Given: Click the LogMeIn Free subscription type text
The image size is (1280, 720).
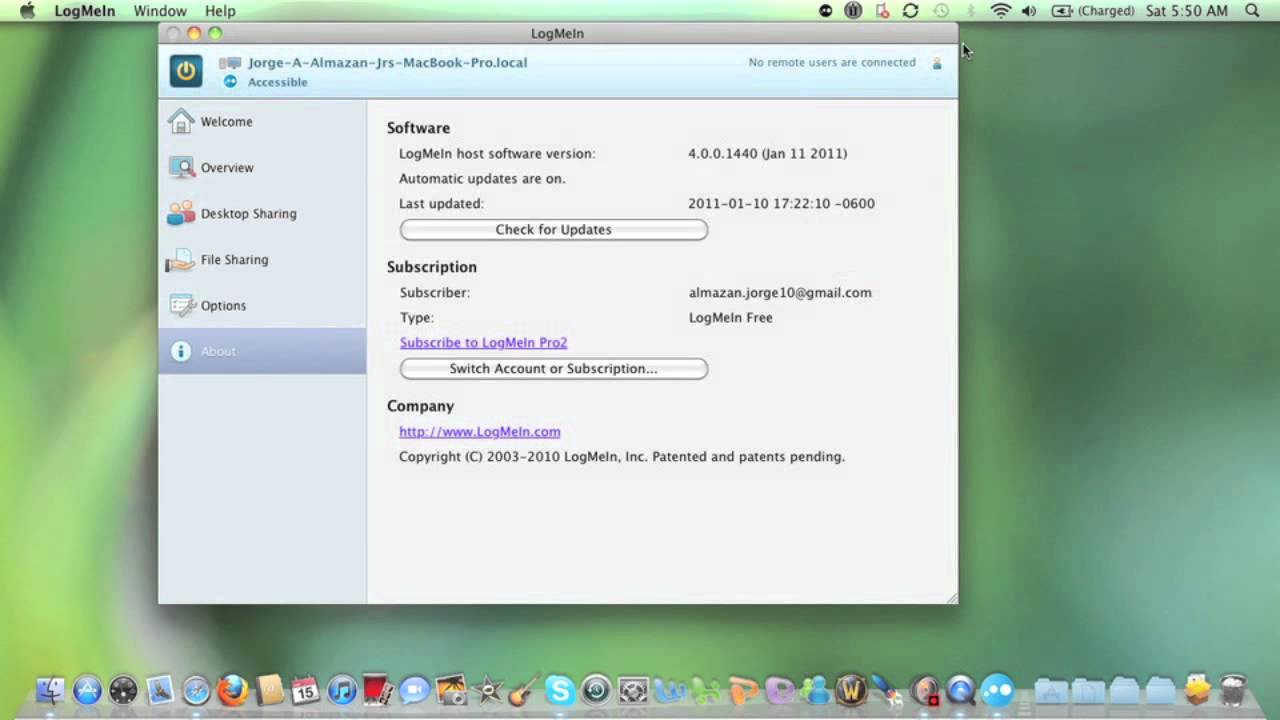Looking at the screenshot, I should (731, 318).
